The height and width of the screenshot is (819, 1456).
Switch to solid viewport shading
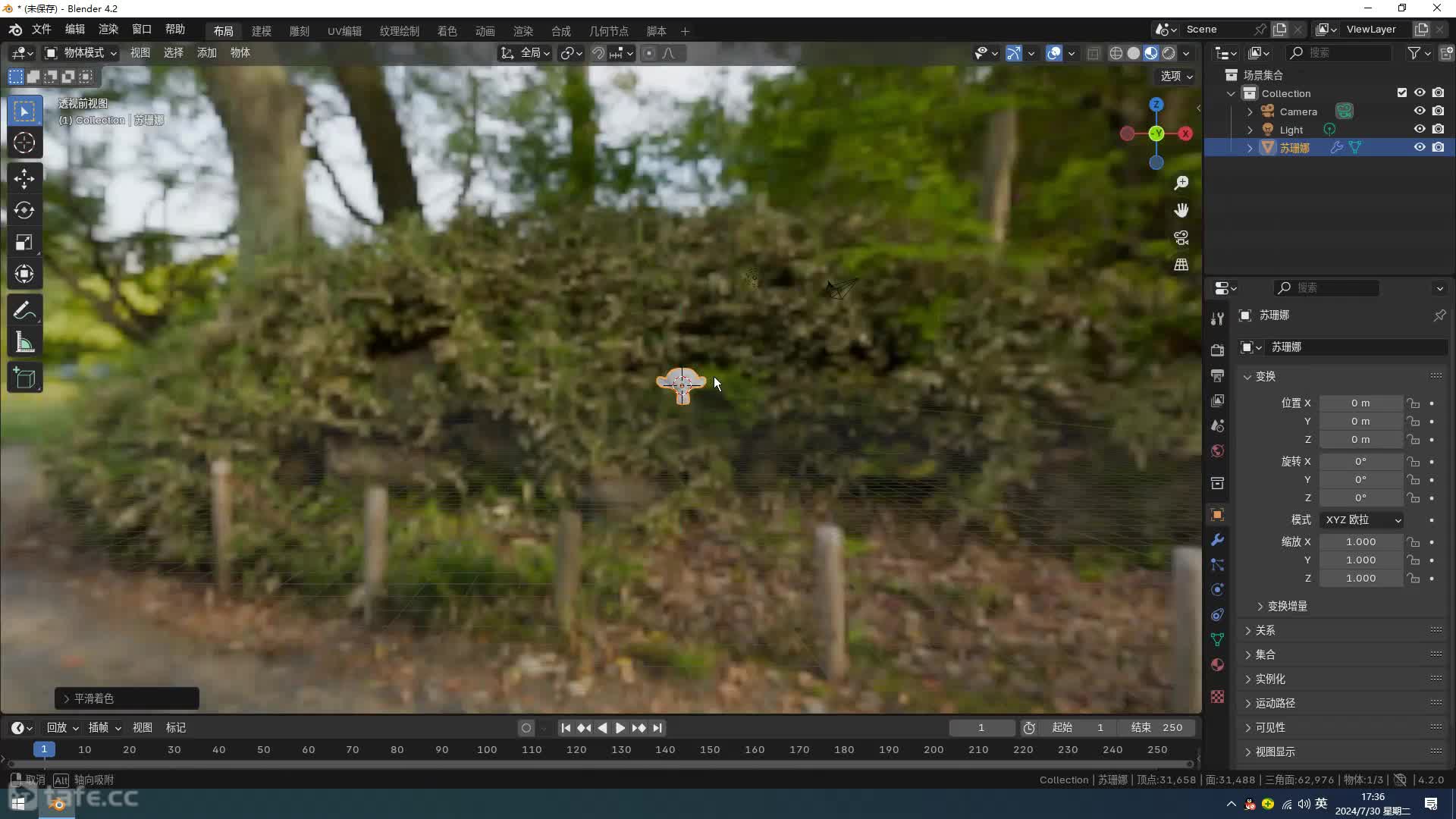[x=1134, y=53]
